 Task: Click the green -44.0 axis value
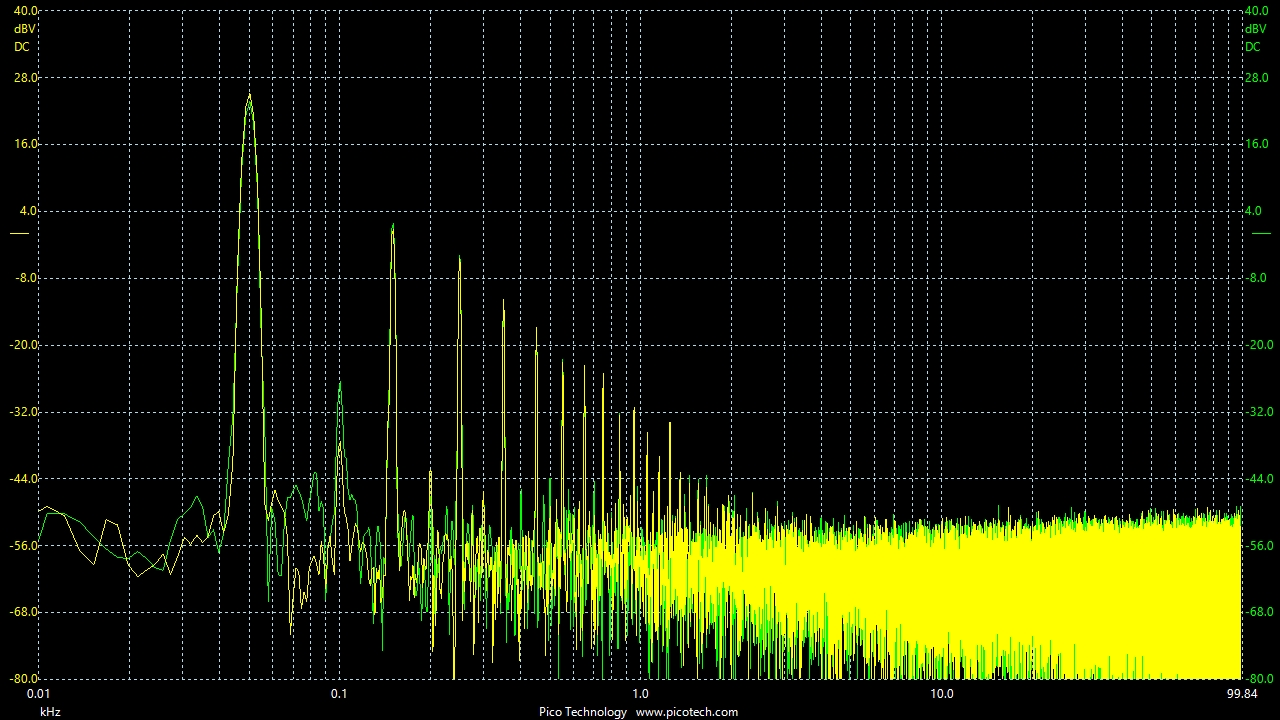pos(1259,479)
